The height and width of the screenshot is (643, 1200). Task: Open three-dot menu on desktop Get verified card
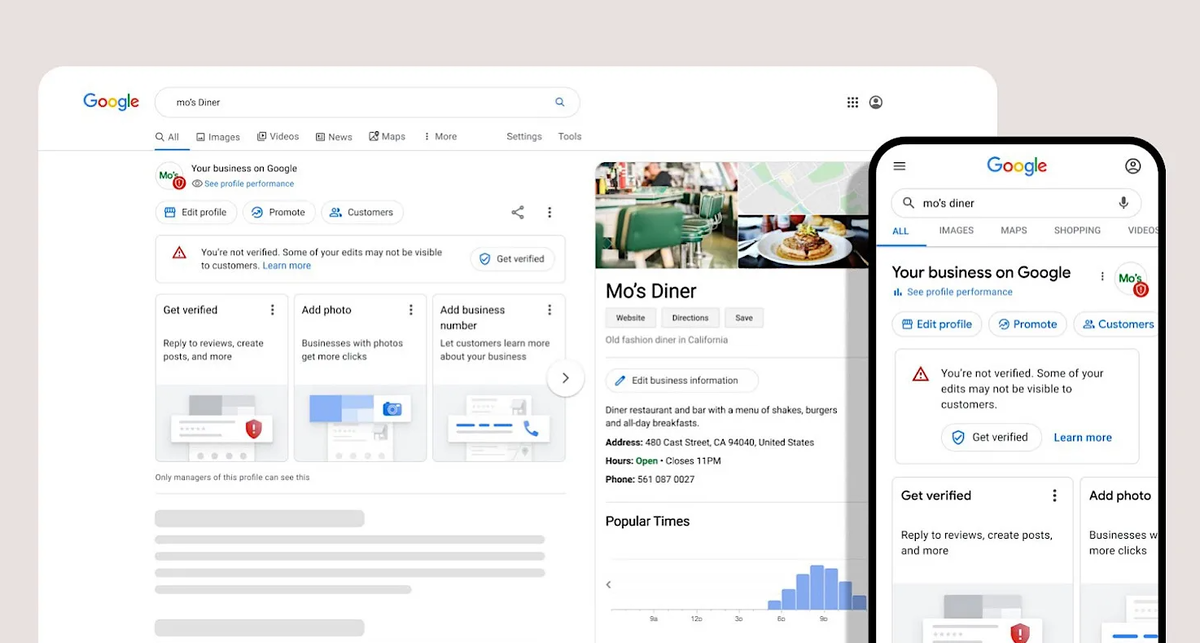point(272,310)
